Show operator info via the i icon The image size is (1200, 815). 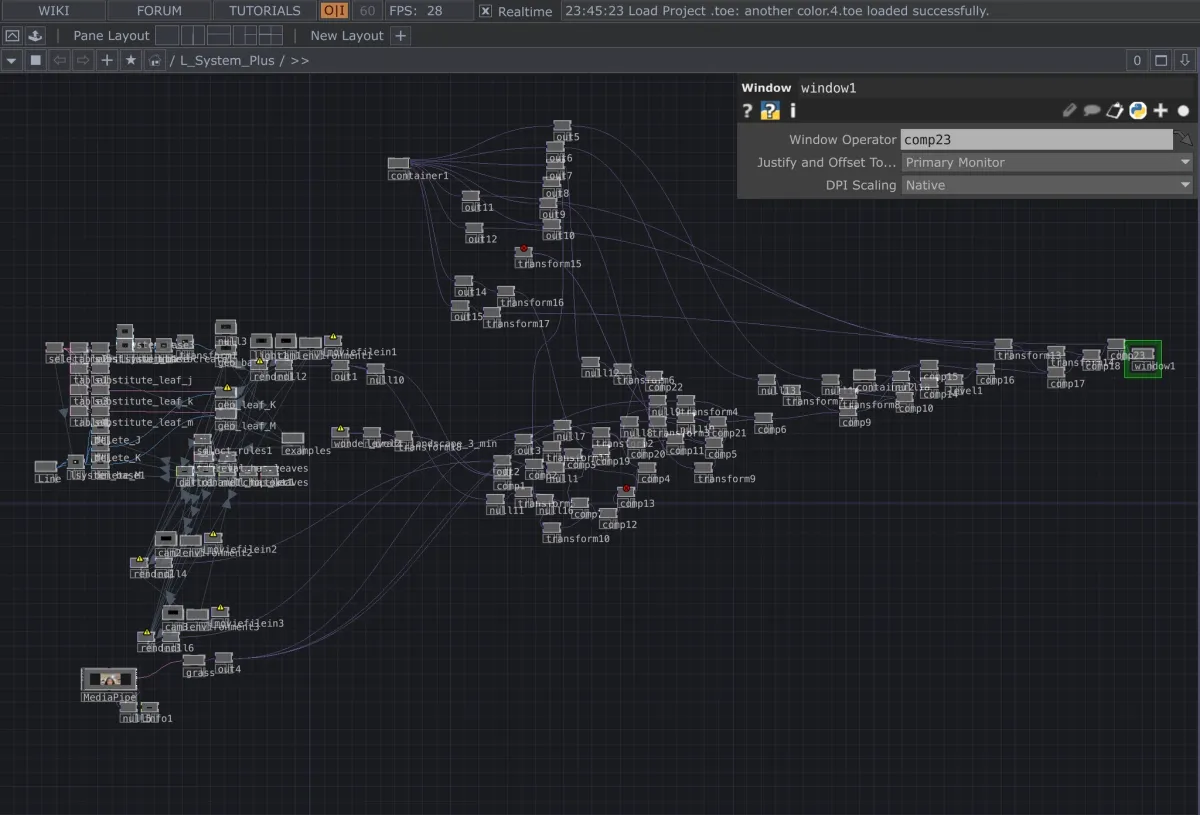click(x=793, y=111)
